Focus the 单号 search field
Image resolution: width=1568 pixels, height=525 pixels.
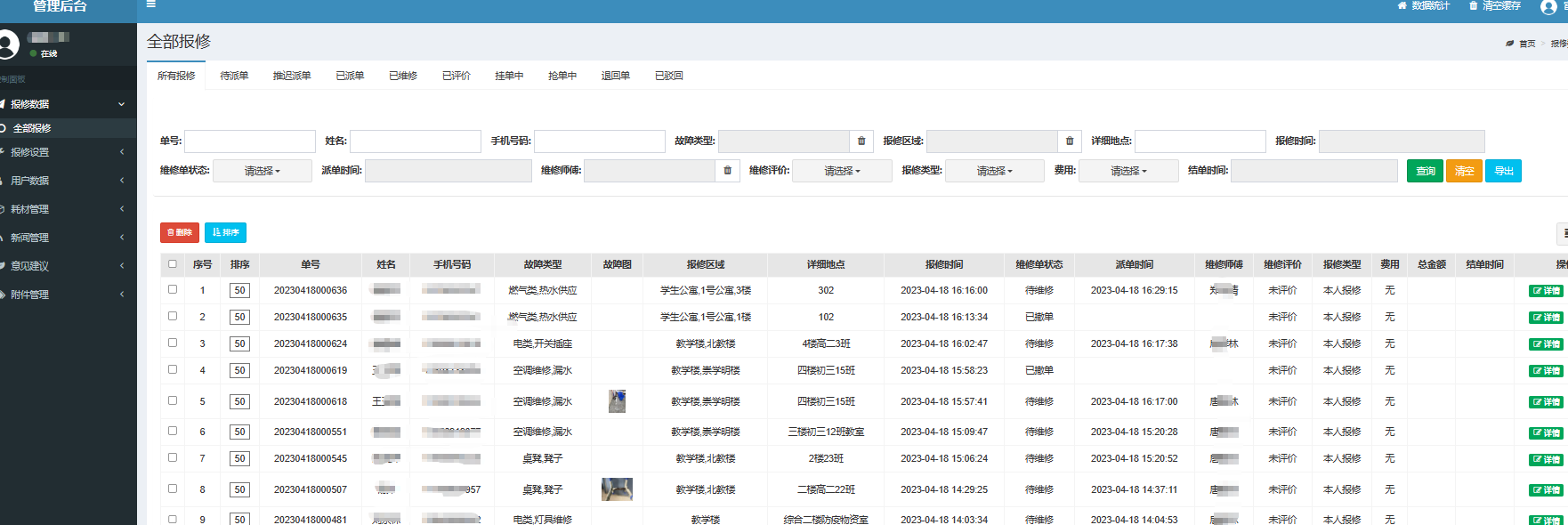click(250, 141)
